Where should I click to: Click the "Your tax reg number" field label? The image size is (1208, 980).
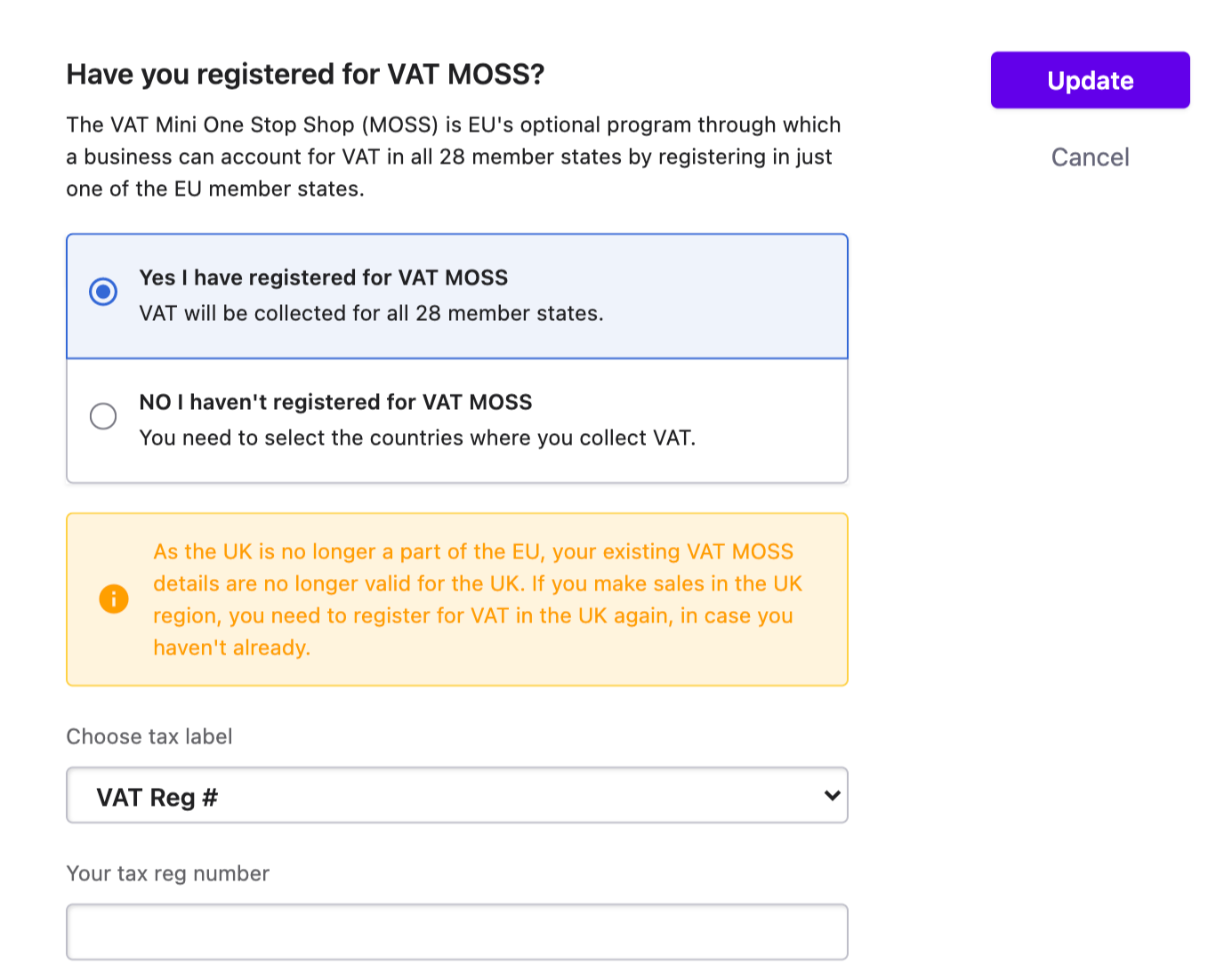pyautogui.click(x=167, y=873)
